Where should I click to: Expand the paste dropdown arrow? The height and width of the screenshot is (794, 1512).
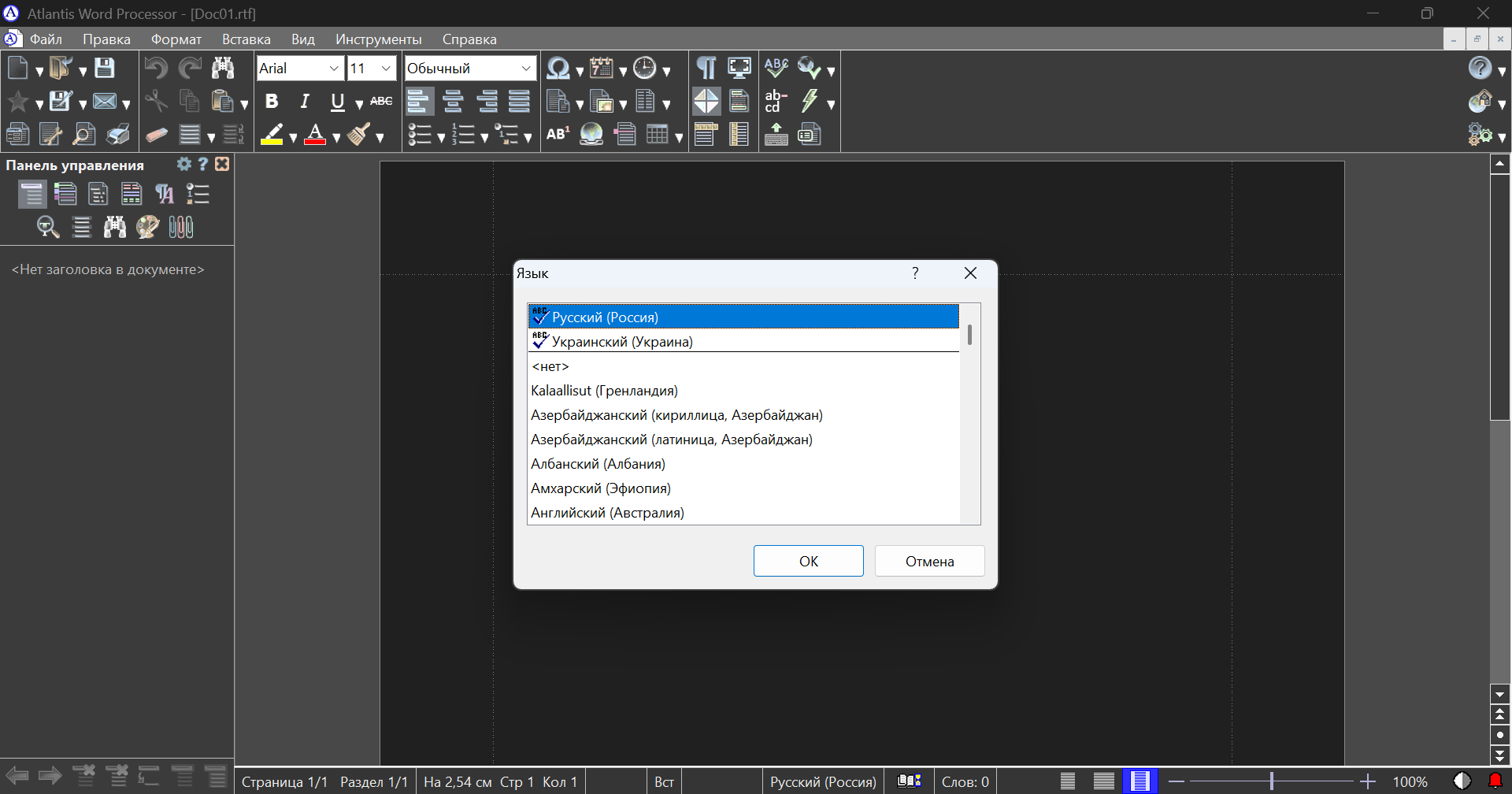[x=244, y=105]
